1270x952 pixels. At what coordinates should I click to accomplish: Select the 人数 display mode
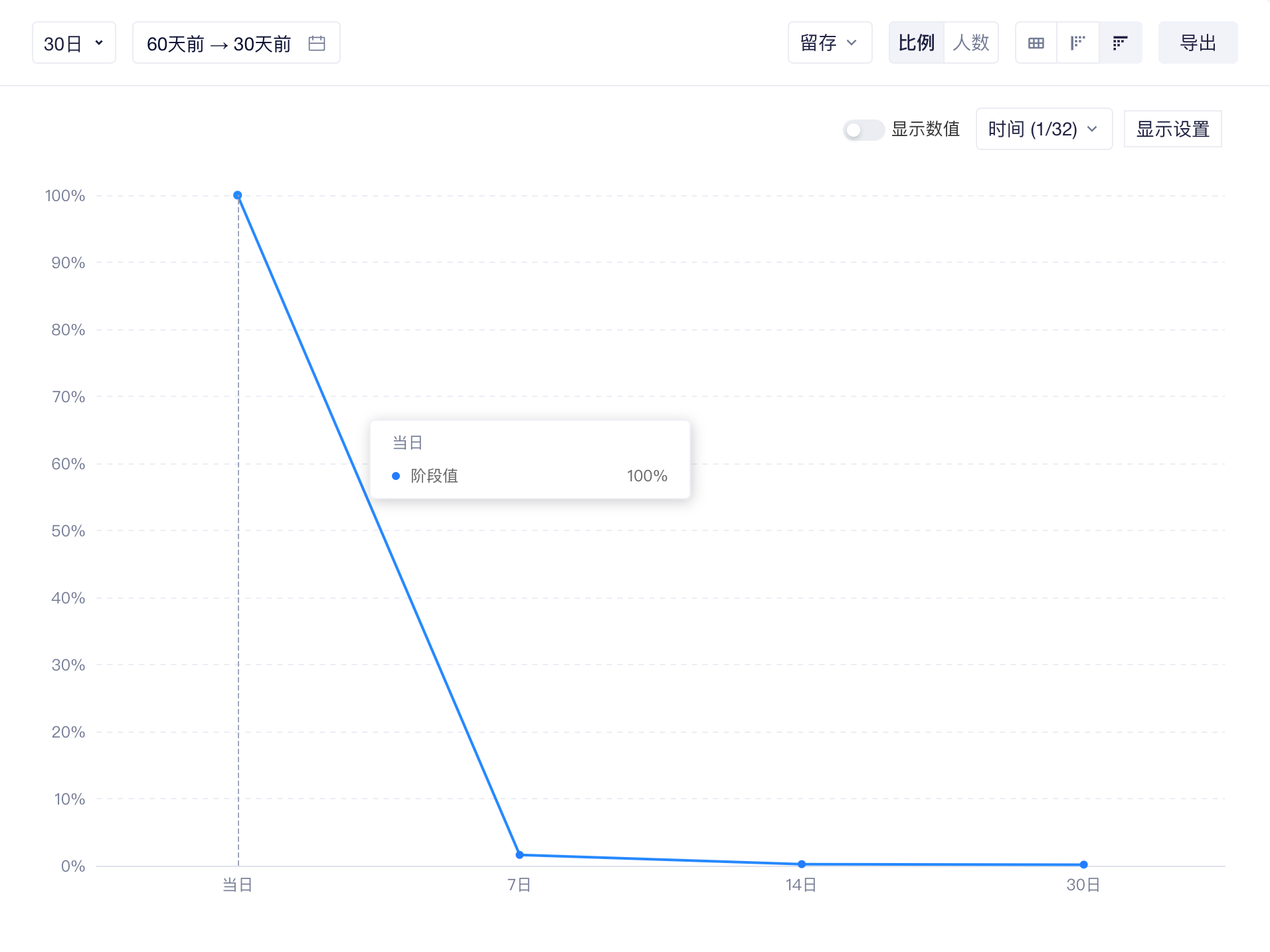(970, 43)
